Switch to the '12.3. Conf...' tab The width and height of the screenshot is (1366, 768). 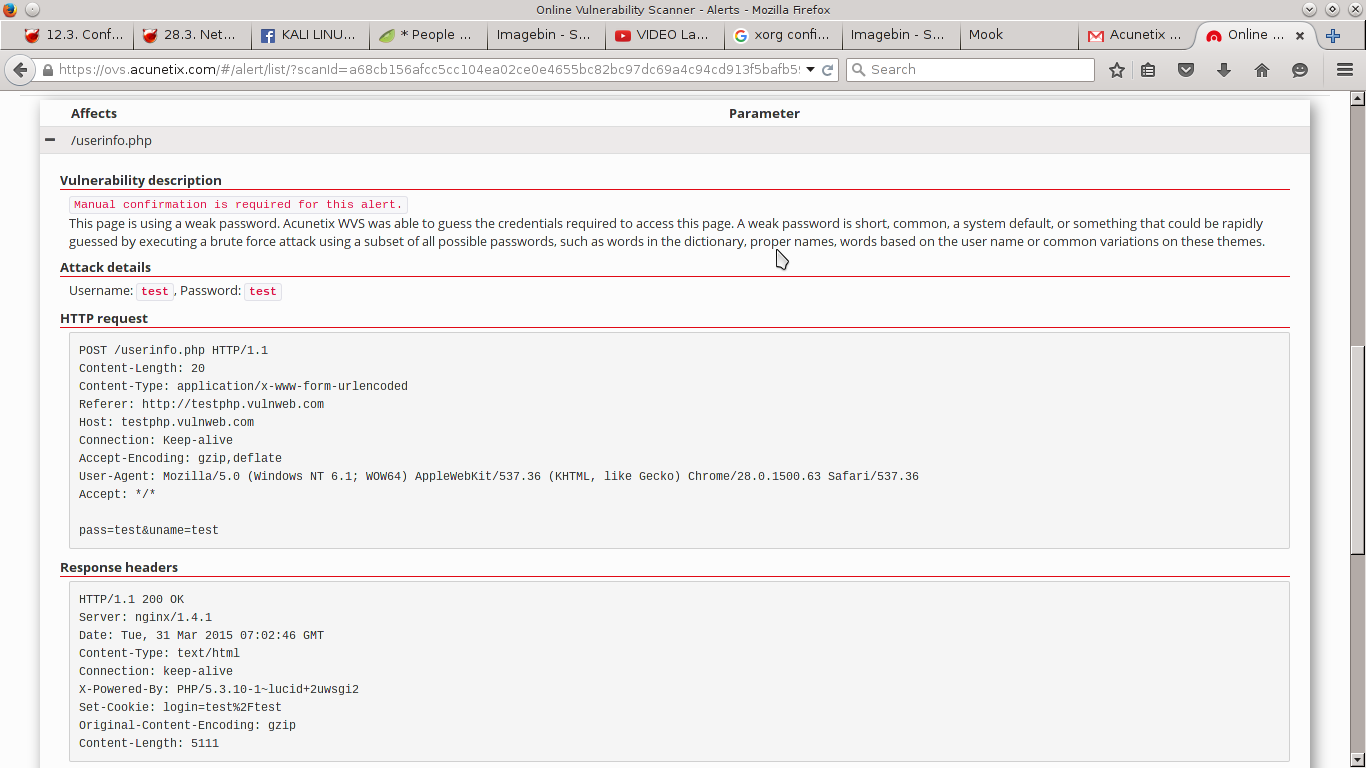tap(73, 35)
